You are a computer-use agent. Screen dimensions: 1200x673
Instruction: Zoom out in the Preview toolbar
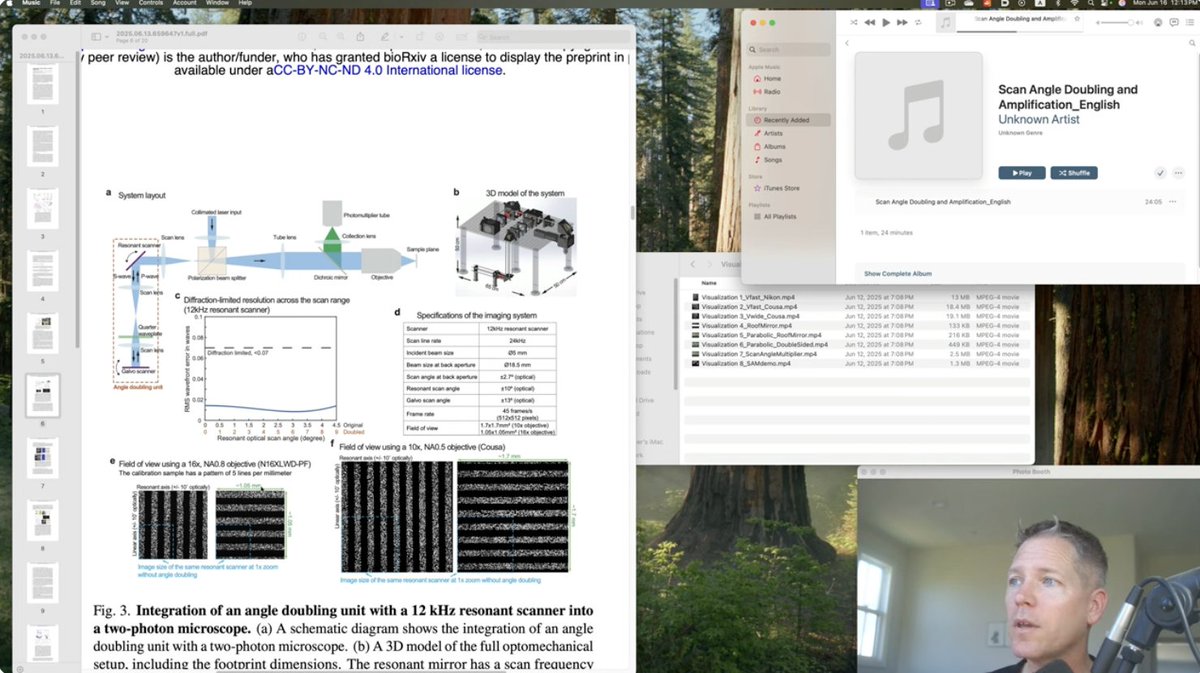[x=323, y=36]
